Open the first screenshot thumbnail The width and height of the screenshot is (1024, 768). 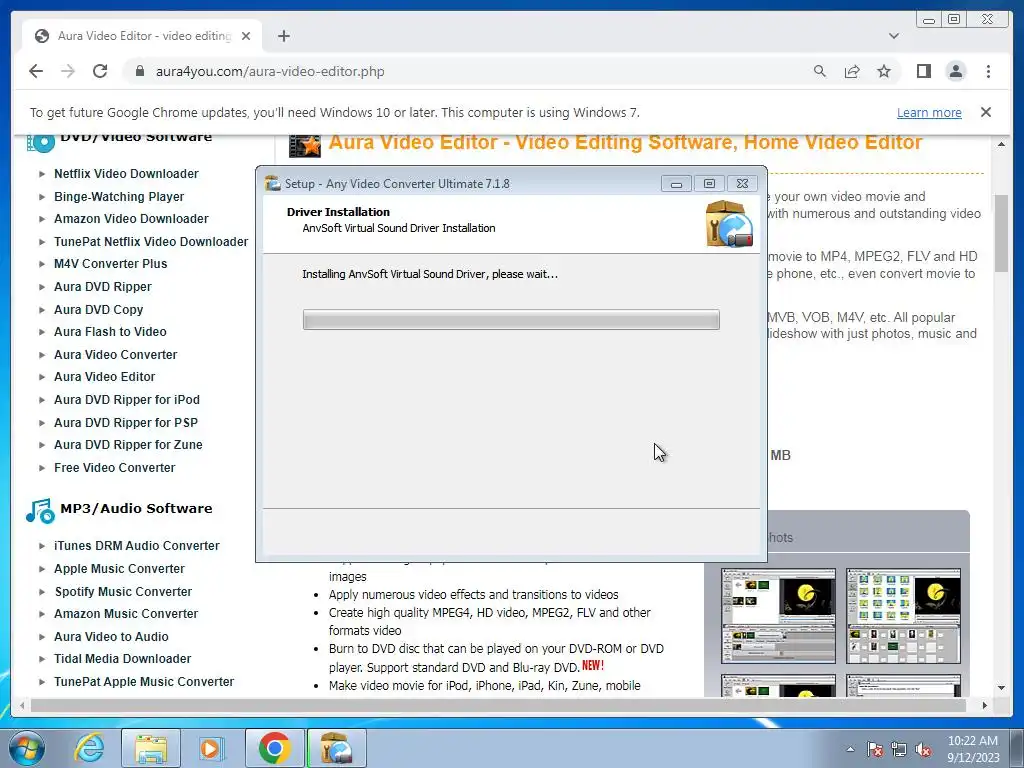click(x=778, y=616)
